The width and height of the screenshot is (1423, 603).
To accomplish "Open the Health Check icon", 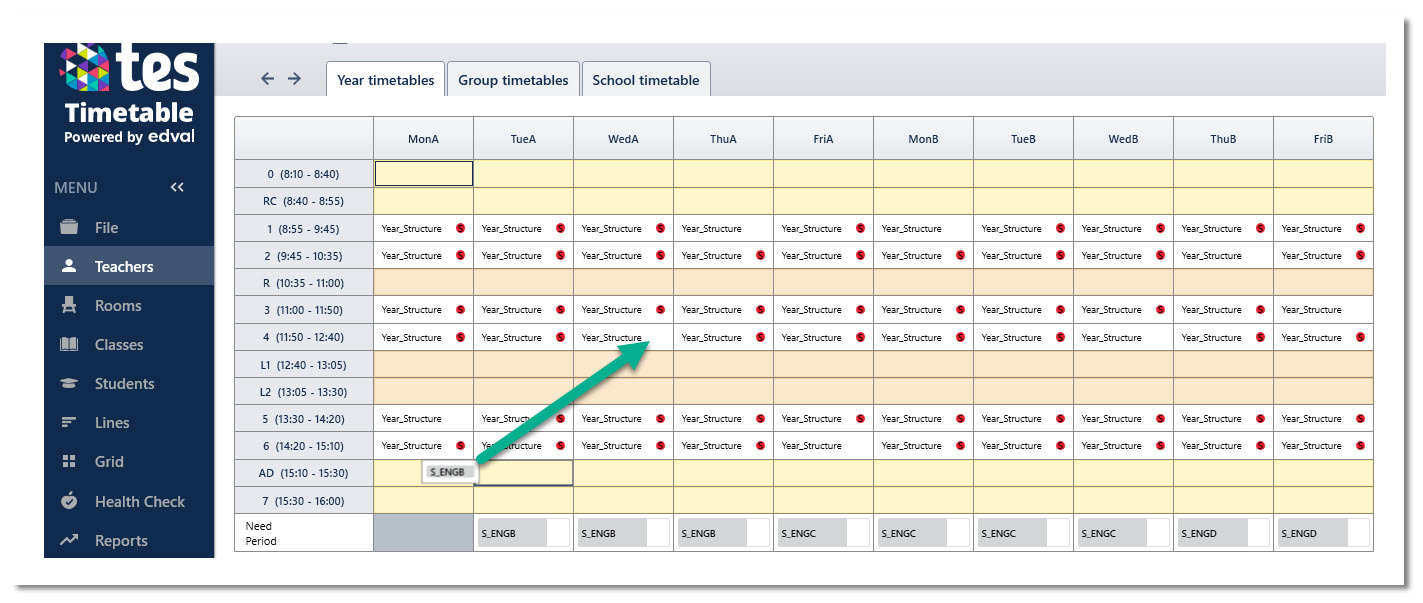I will pos(69,501).
